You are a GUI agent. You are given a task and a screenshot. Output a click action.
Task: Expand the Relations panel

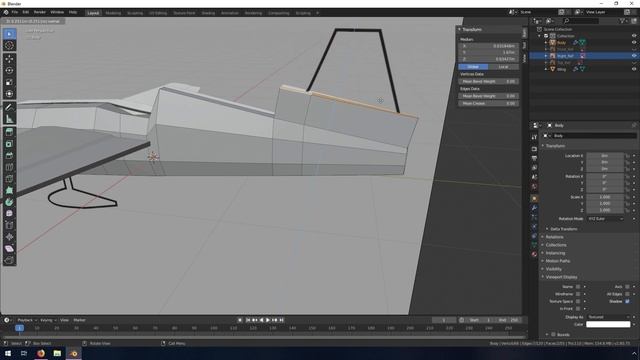[x=553, y=237]
